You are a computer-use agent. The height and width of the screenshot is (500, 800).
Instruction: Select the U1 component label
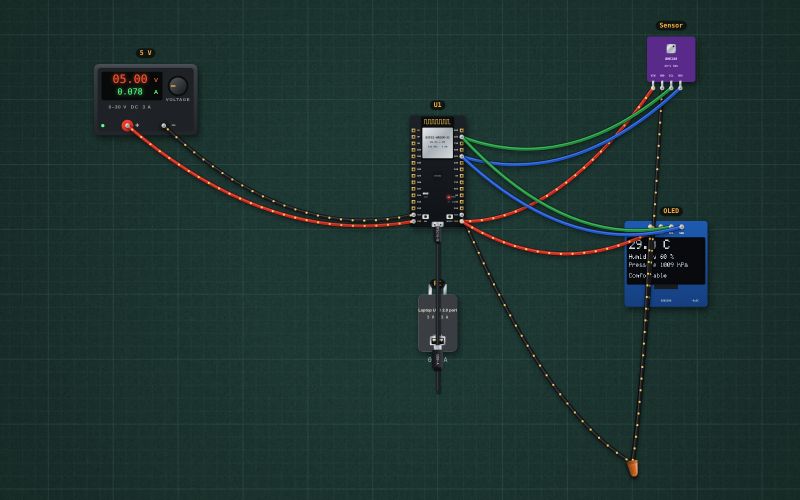click(x=437, y=105)
